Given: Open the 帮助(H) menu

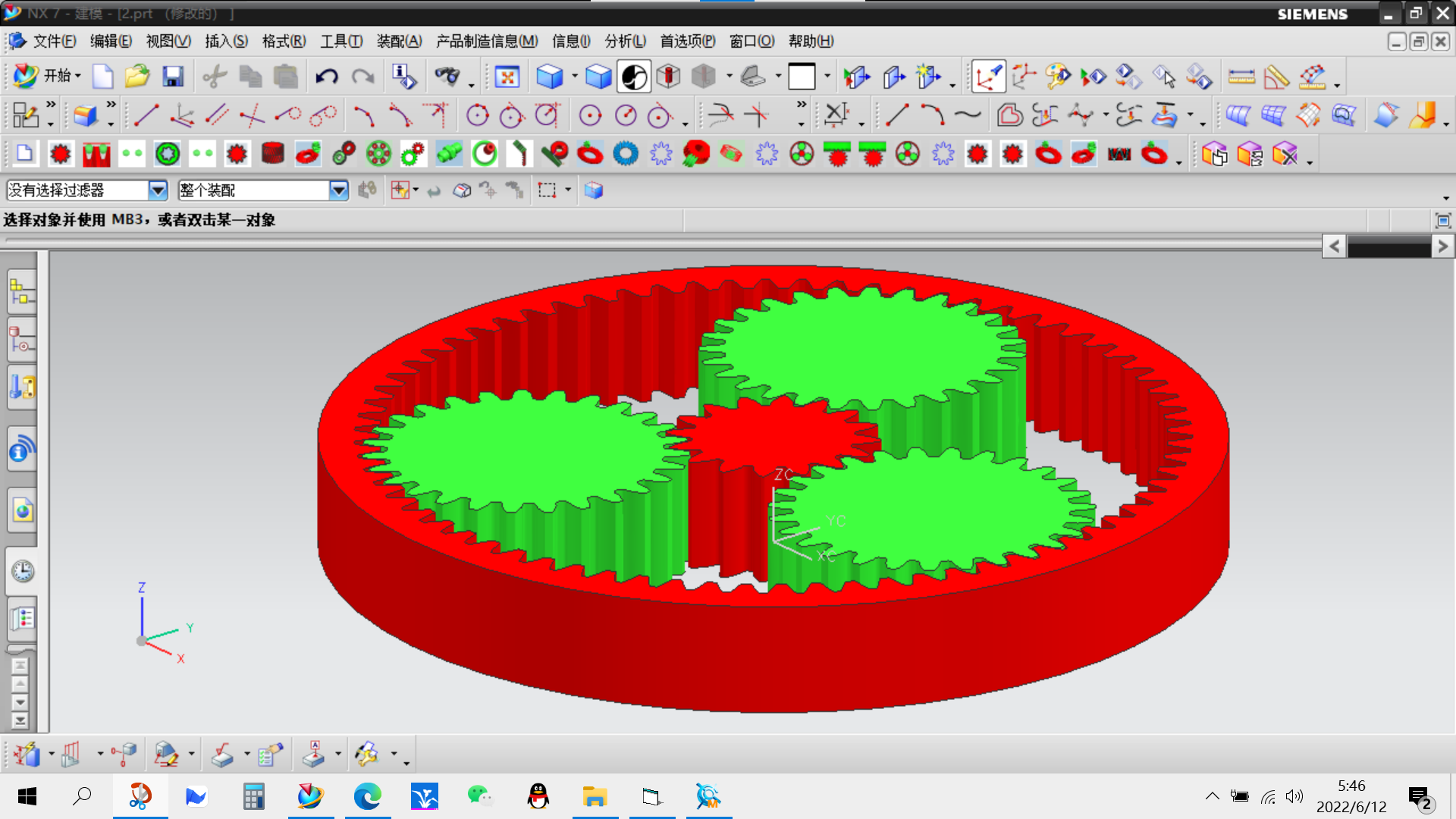Looking at the screenshot, I should [811, 41].
